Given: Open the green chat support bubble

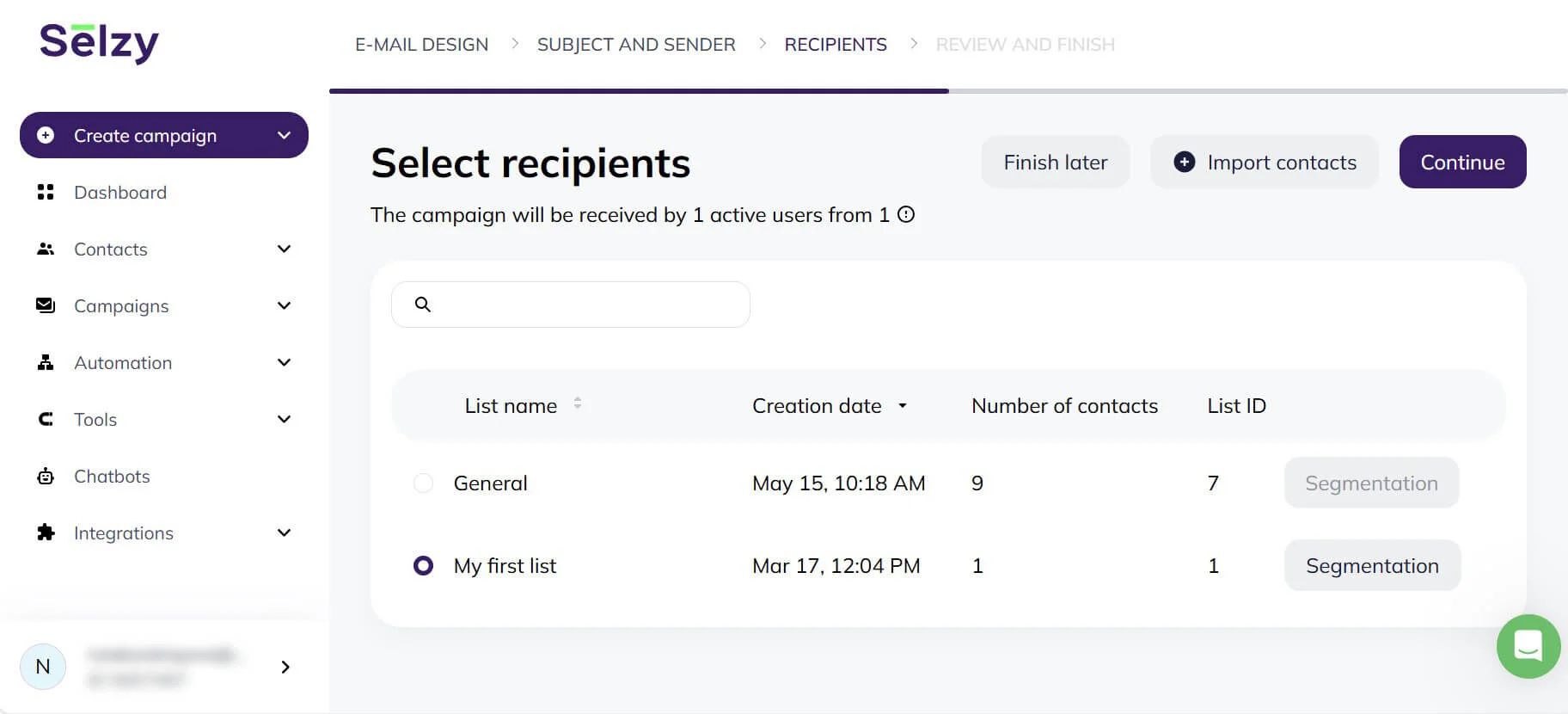Looking at the screenshot, I should tap(1528, 646).
